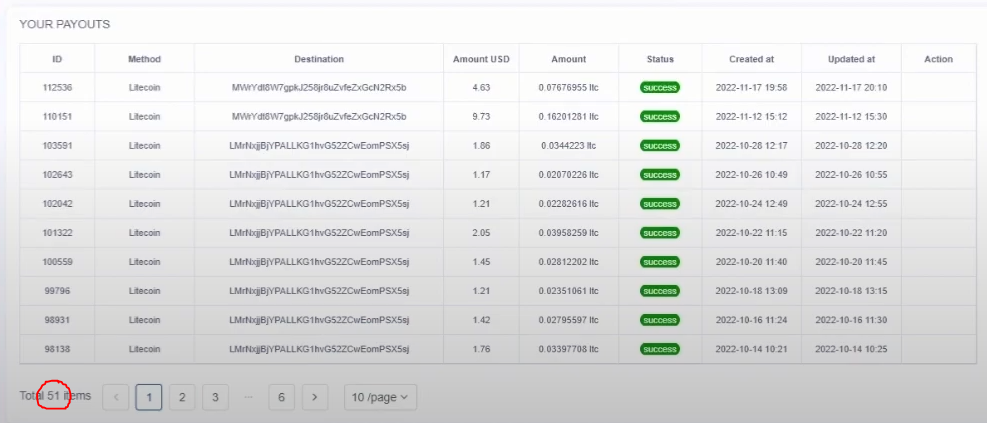987x423 pixels.
Task: Click created date 2022-11-17 19:58
Action: coord(752,87)
